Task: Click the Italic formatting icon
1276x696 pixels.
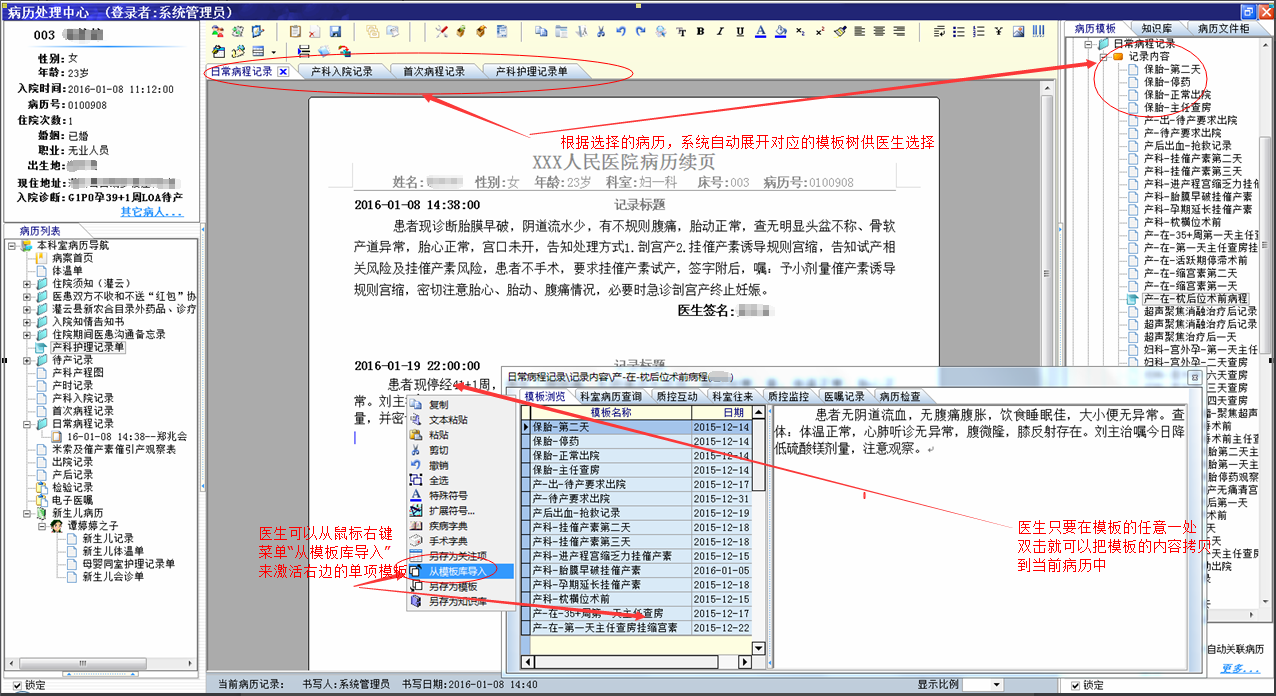Action: coord(720,31)
